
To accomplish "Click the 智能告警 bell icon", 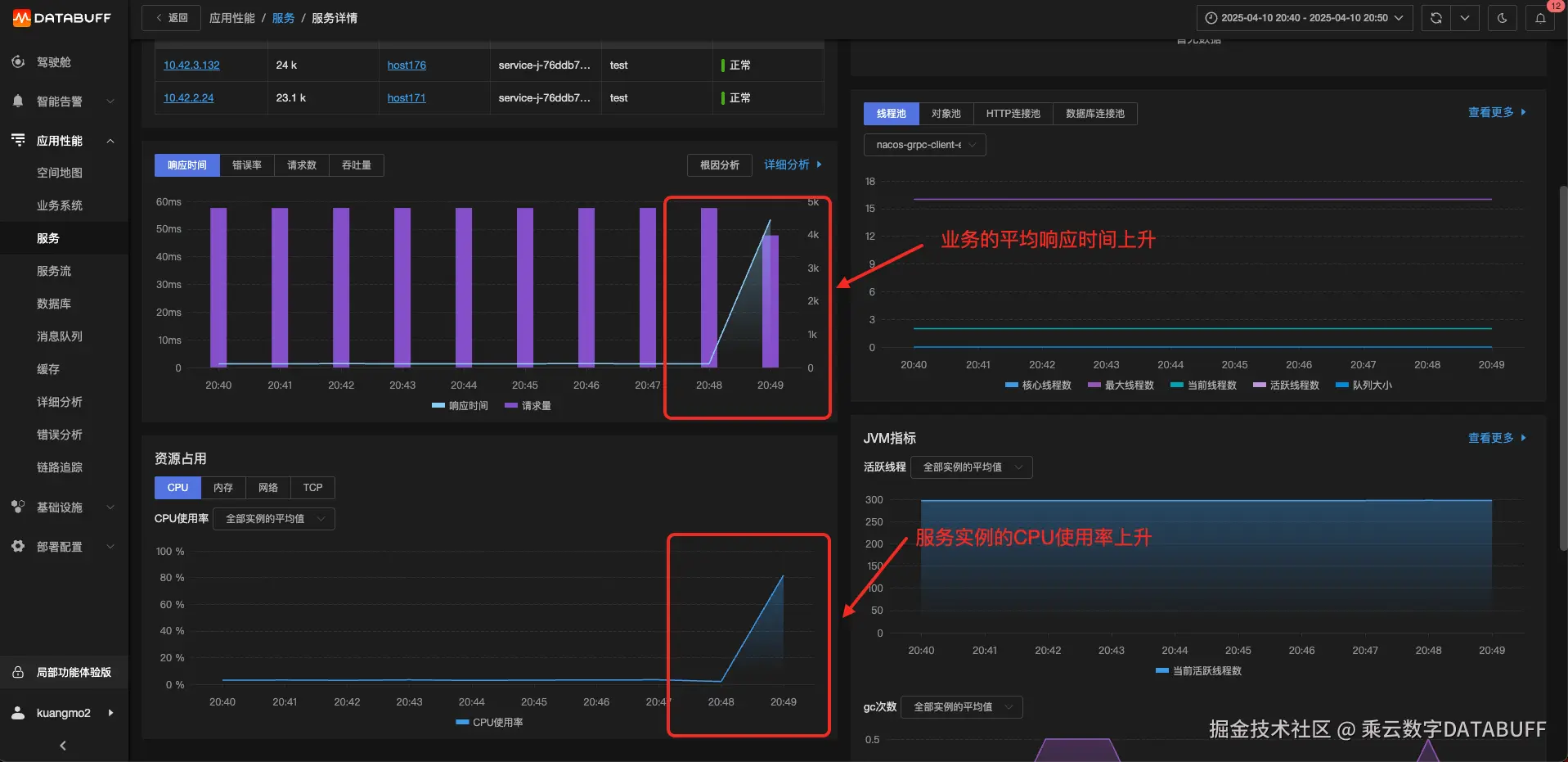I will coord(18,101).
